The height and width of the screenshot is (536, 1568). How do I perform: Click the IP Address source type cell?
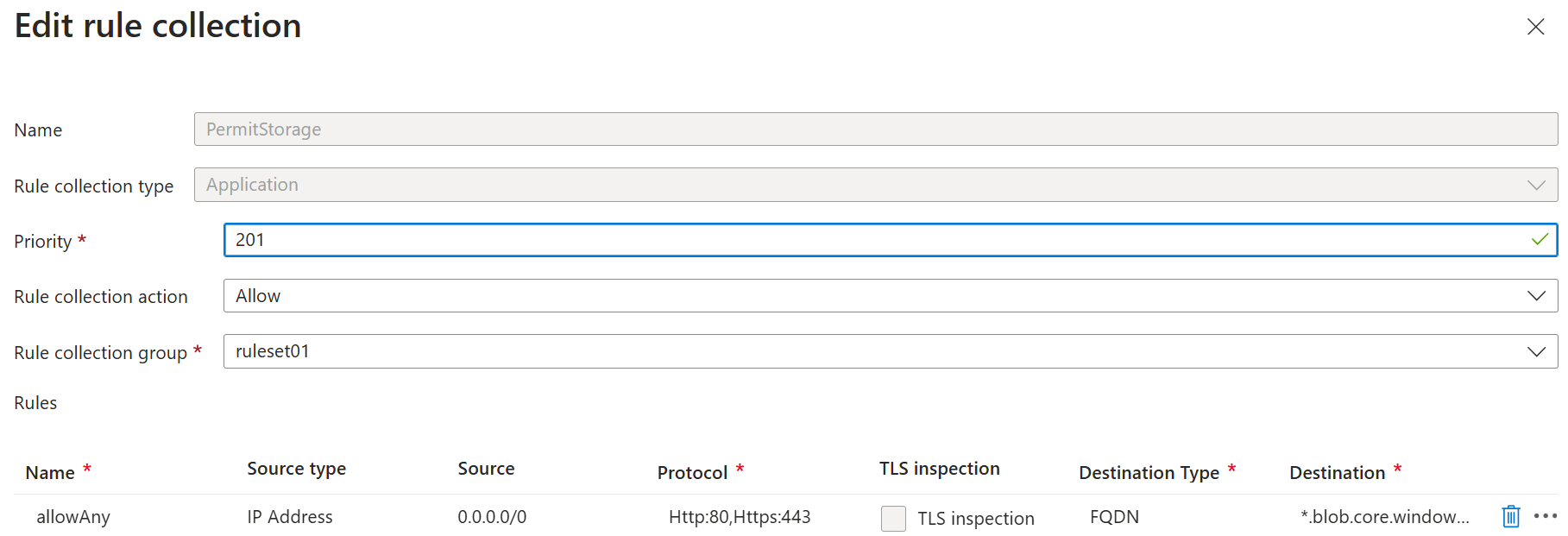point(289,516)
